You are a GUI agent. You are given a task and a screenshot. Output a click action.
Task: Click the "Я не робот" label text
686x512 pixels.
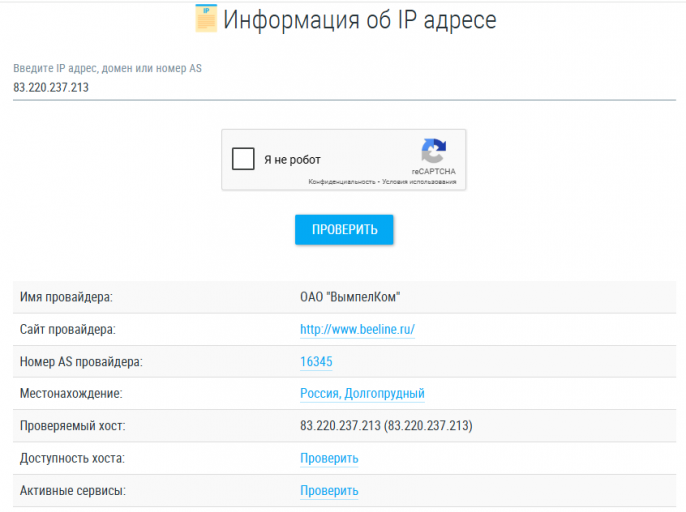(x=292, y=160)
